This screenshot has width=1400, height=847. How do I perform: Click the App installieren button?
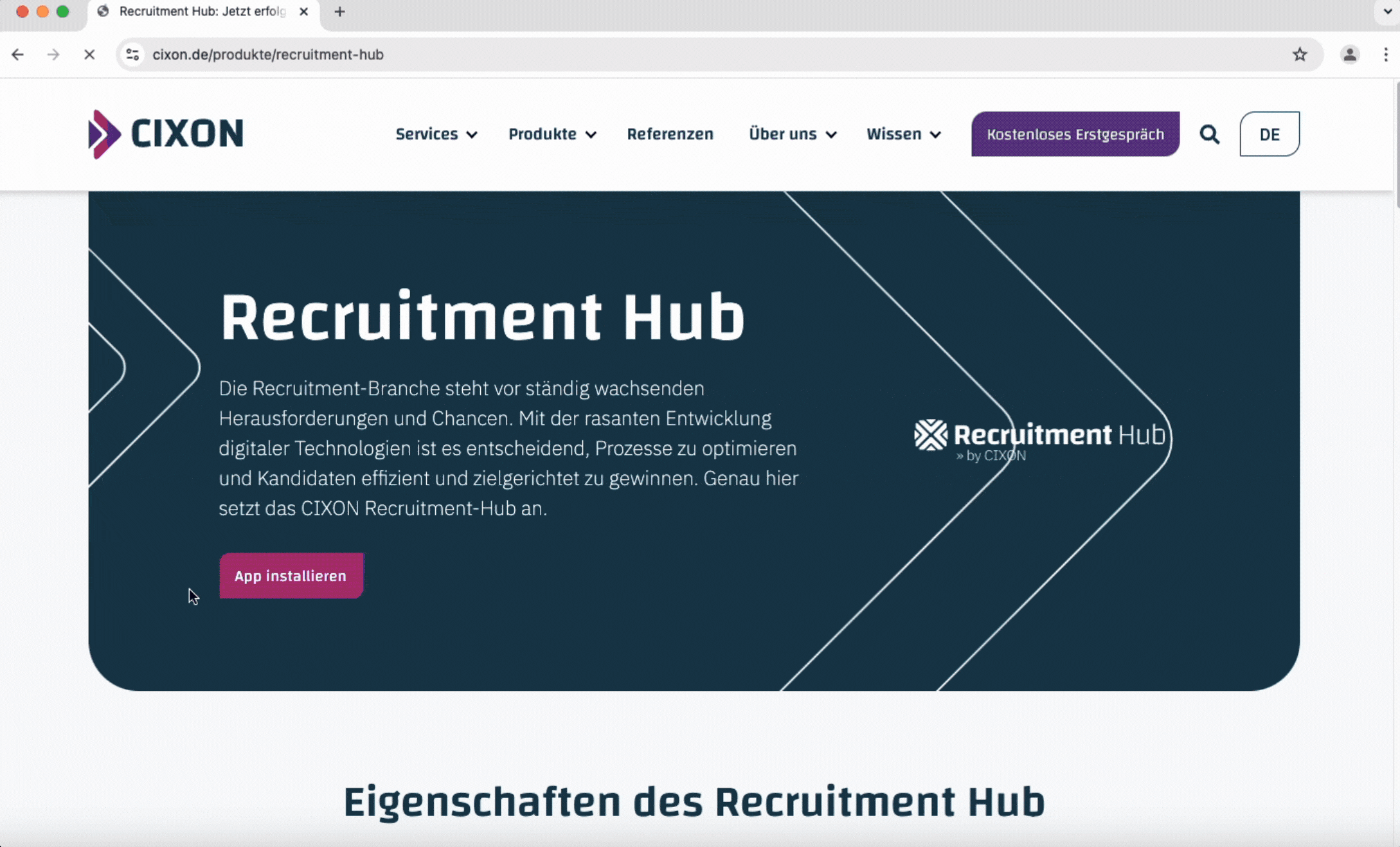tap(290, 575)
